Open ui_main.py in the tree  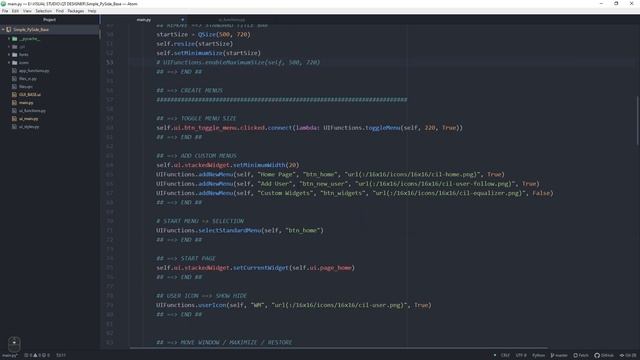click(x=29, y=119)
